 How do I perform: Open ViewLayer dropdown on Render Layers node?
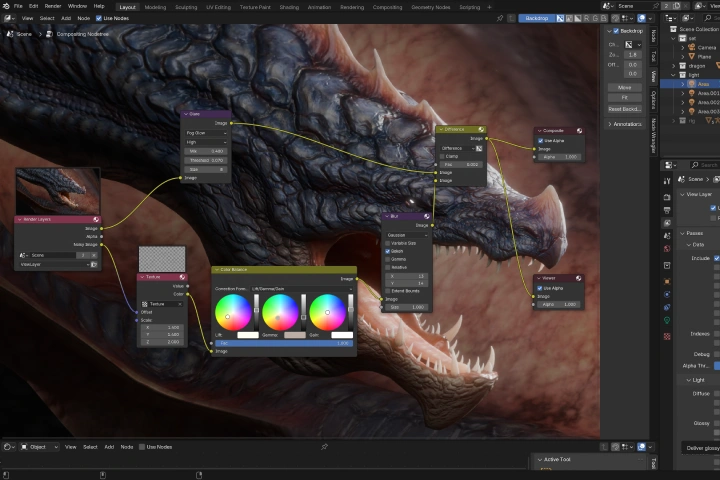54,265
